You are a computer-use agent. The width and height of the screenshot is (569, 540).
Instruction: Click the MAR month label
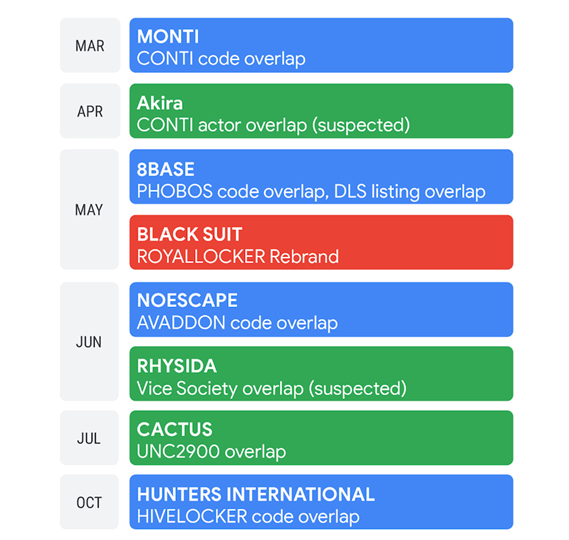pyautogui.click(x=90, y=45)
